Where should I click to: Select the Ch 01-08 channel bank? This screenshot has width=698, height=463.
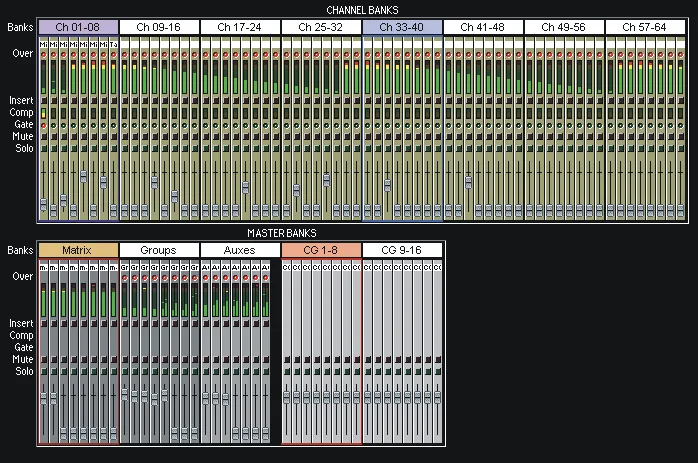[x=78, y=27]
